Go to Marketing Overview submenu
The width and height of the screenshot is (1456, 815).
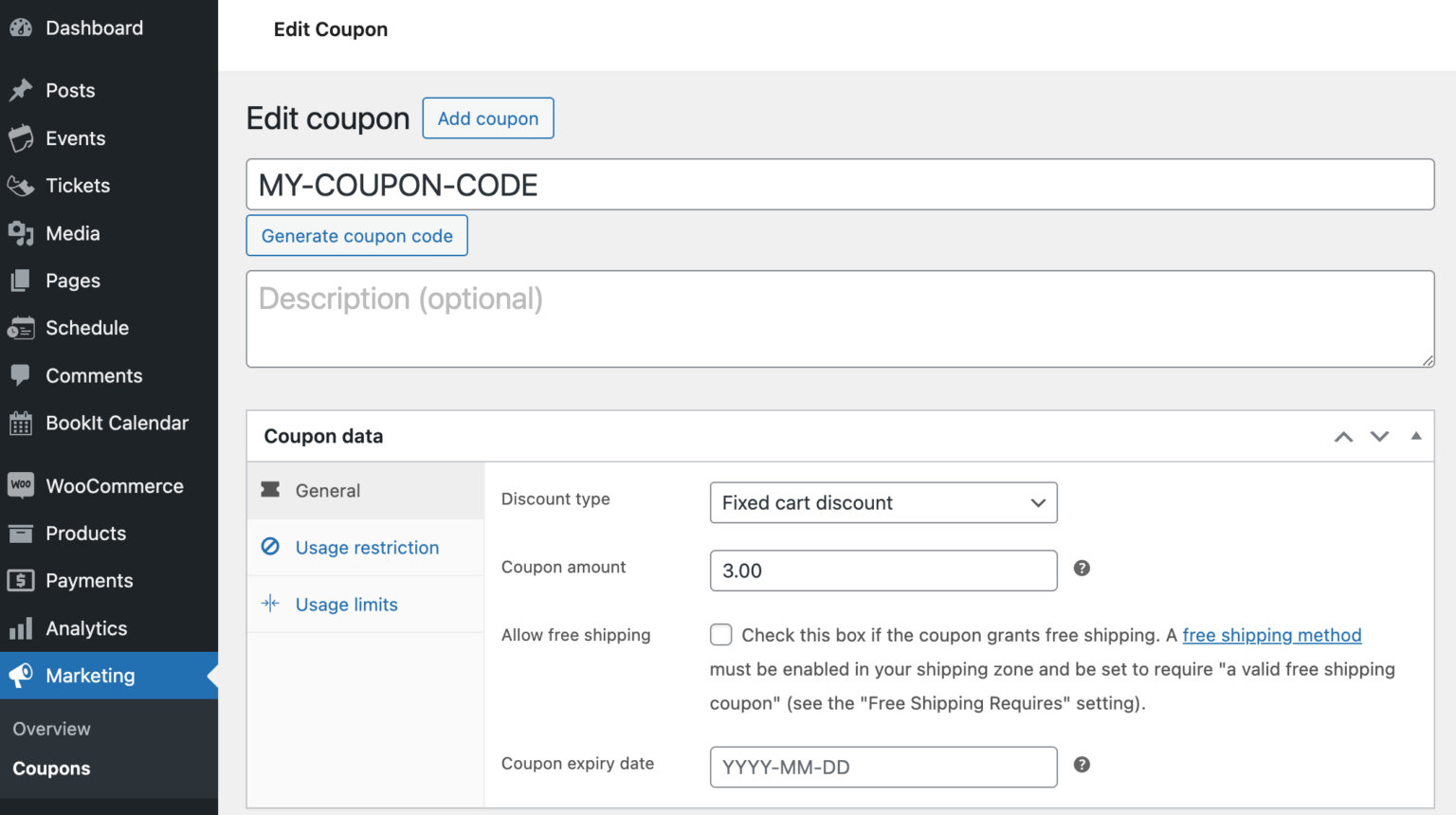tap(51, 729)
